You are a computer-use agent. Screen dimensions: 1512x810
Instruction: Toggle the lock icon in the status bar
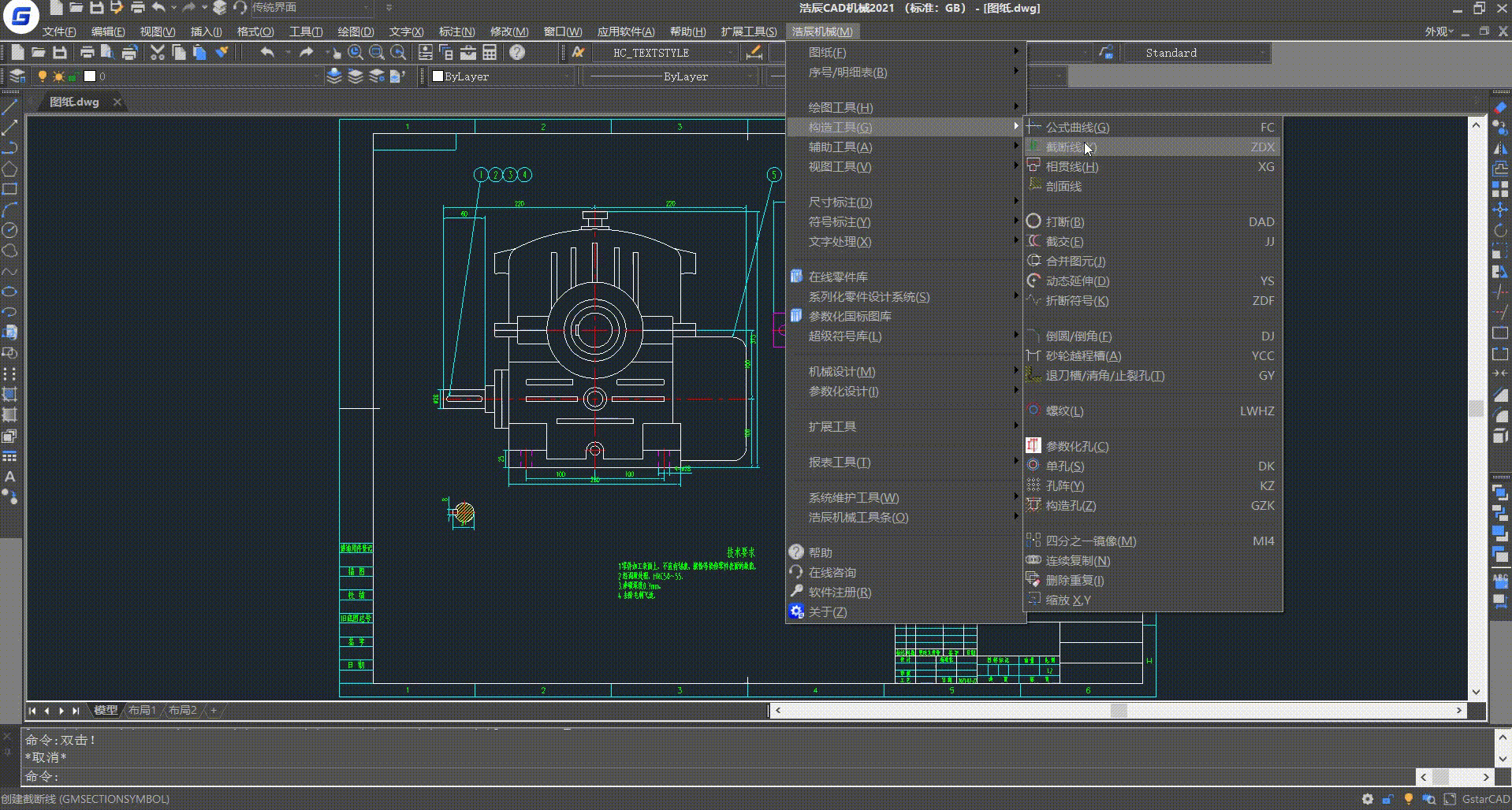(x=1386, y=799)
